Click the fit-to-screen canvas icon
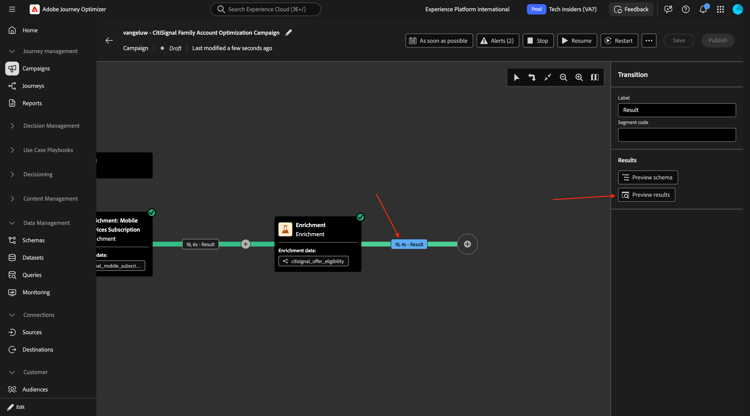 548,77
